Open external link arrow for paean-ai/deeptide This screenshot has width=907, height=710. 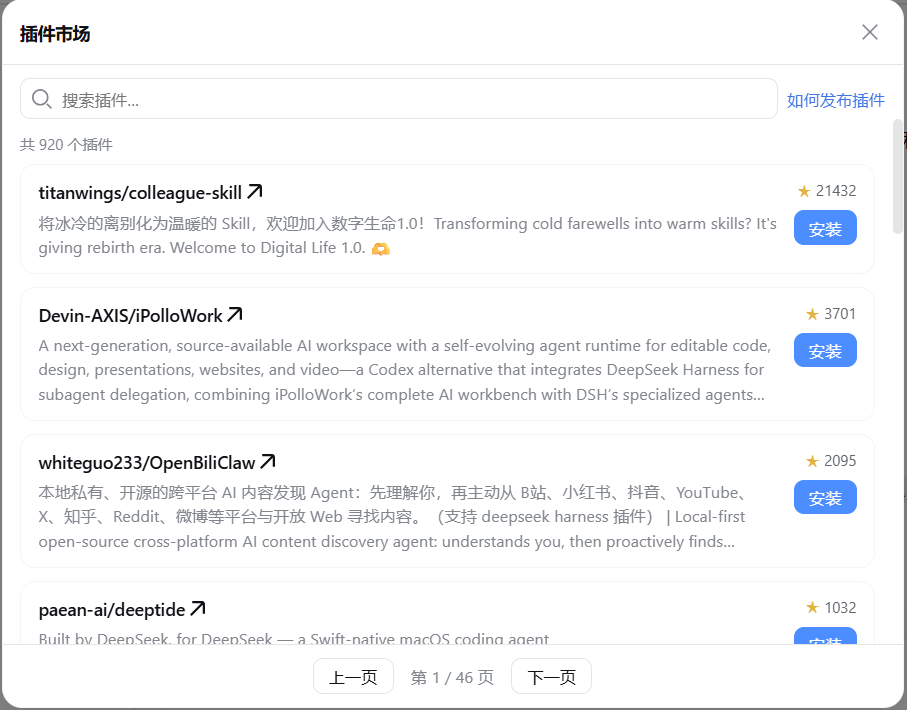click(x=198, y=609)
